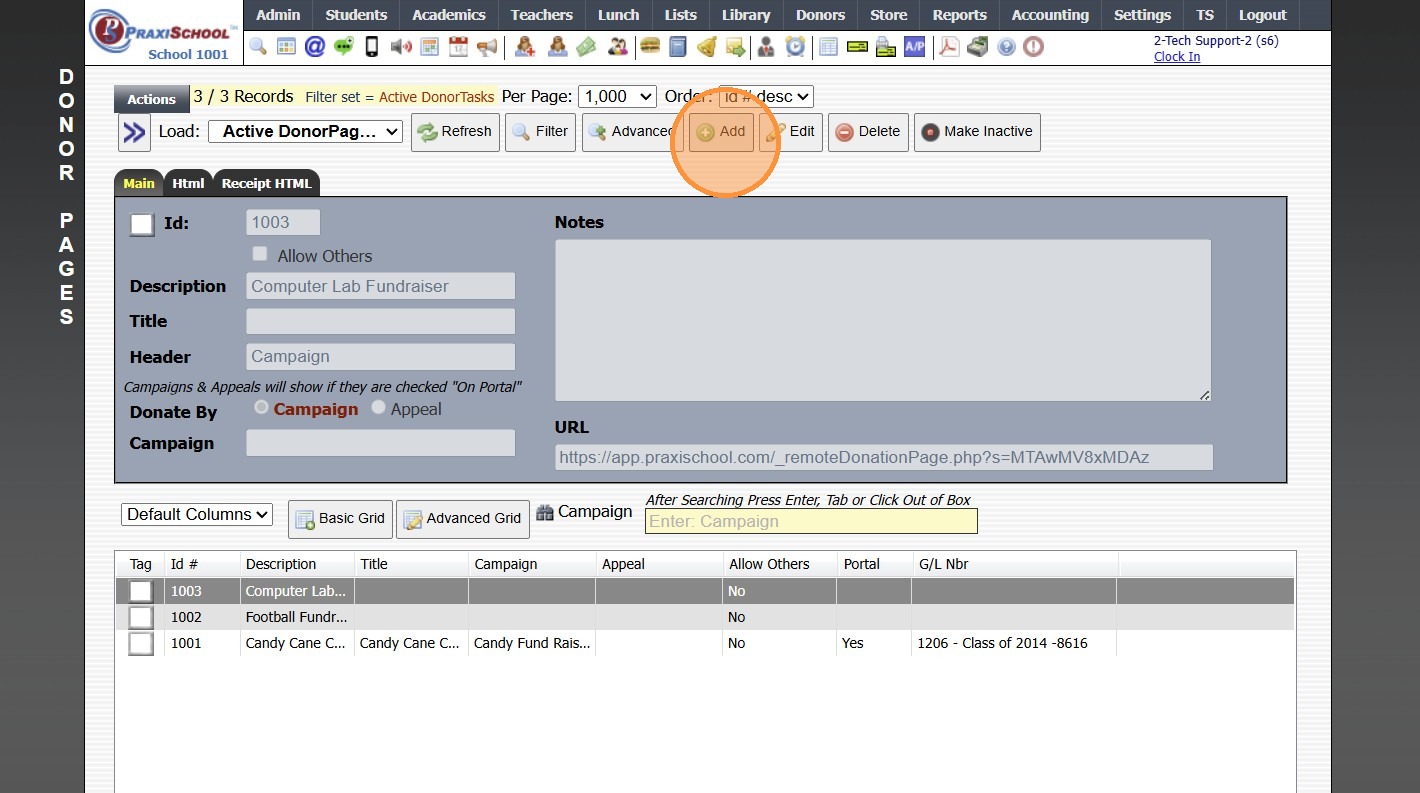The image size is (1420, 793).
Task: Click the green chat bubble icon
Action: tap(344, 46)
